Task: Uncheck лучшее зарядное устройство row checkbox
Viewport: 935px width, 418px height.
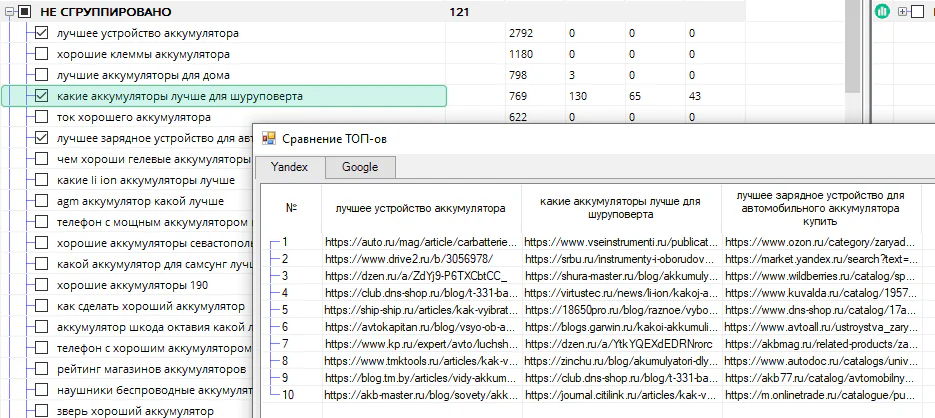Action: (x=41, y=138)
